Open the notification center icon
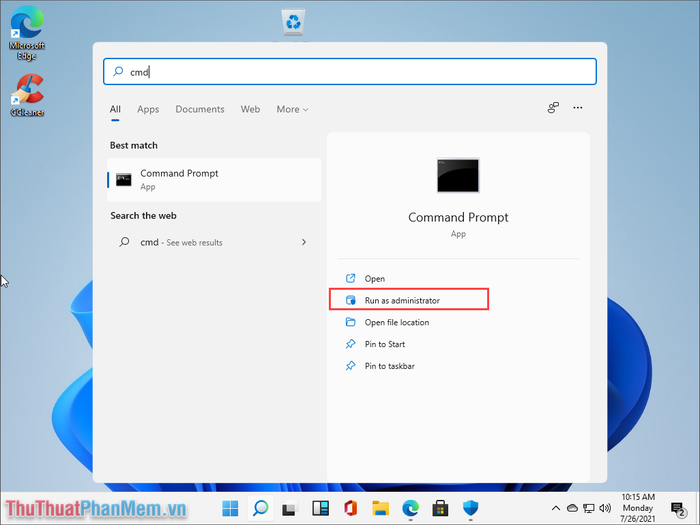The image size is (700, 525). (679, 509)
